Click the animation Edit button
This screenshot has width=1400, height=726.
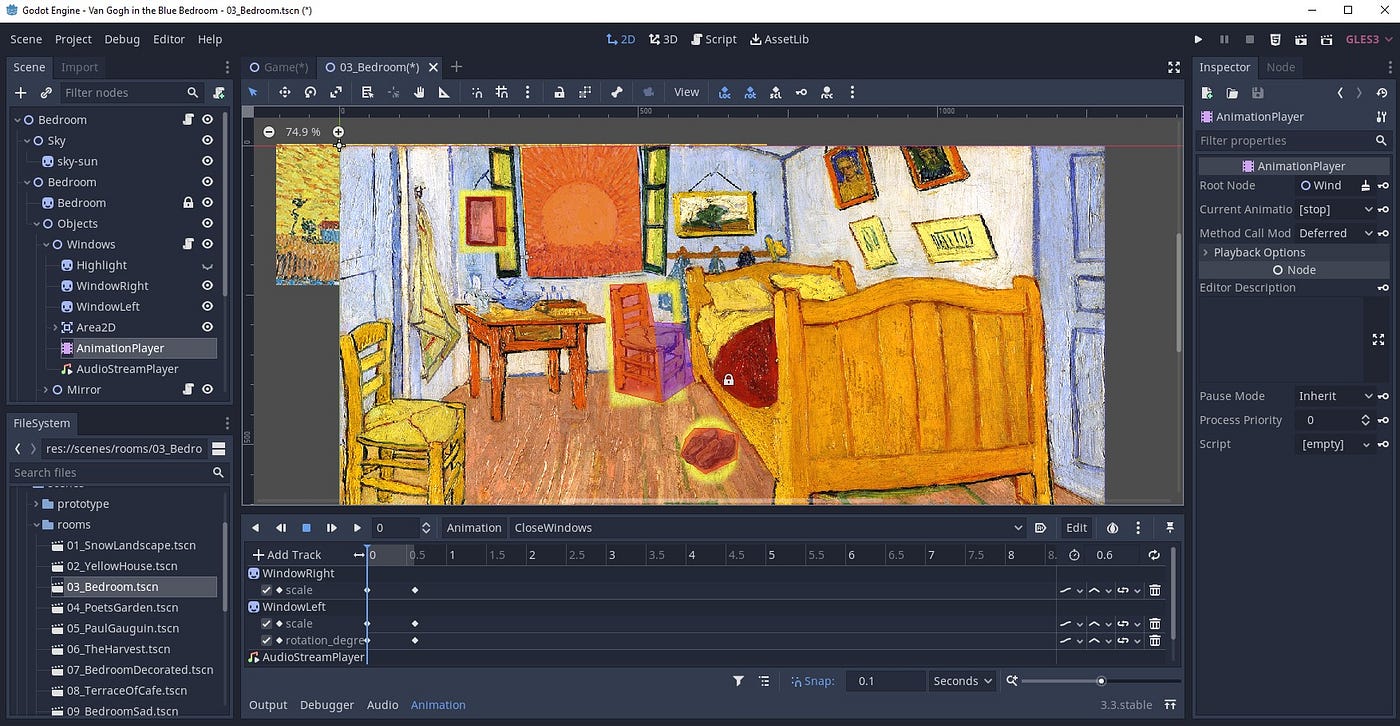pyautogui.click(x=1076, y=528)
